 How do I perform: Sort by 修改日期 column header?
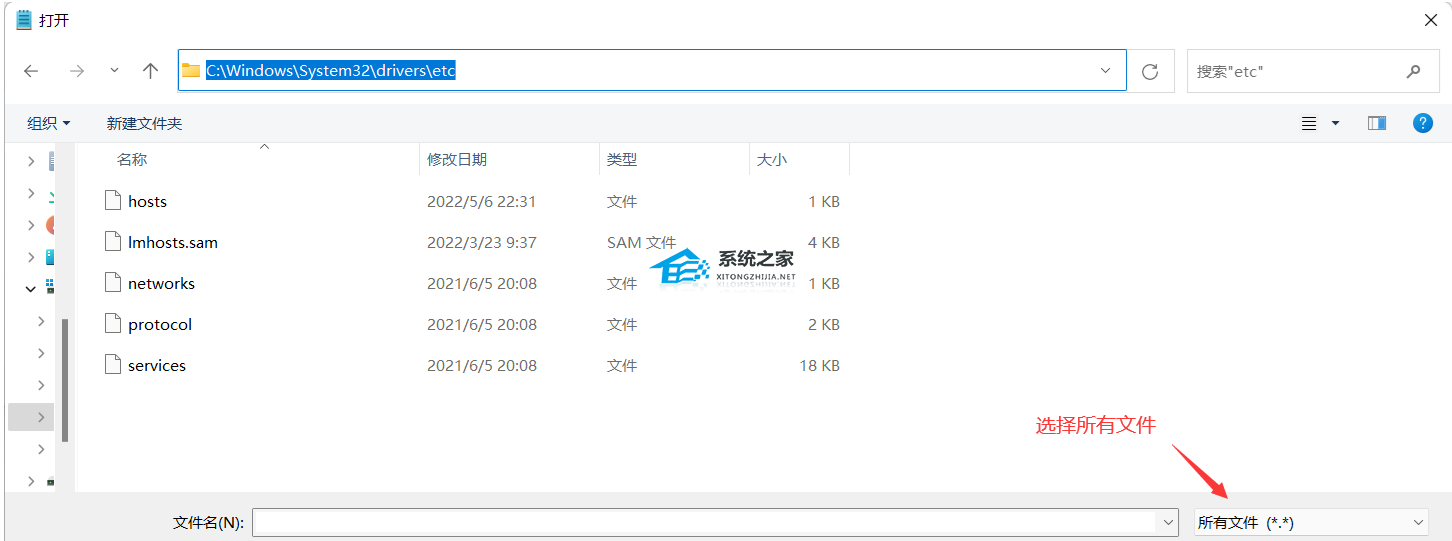[x=457, y=159]
